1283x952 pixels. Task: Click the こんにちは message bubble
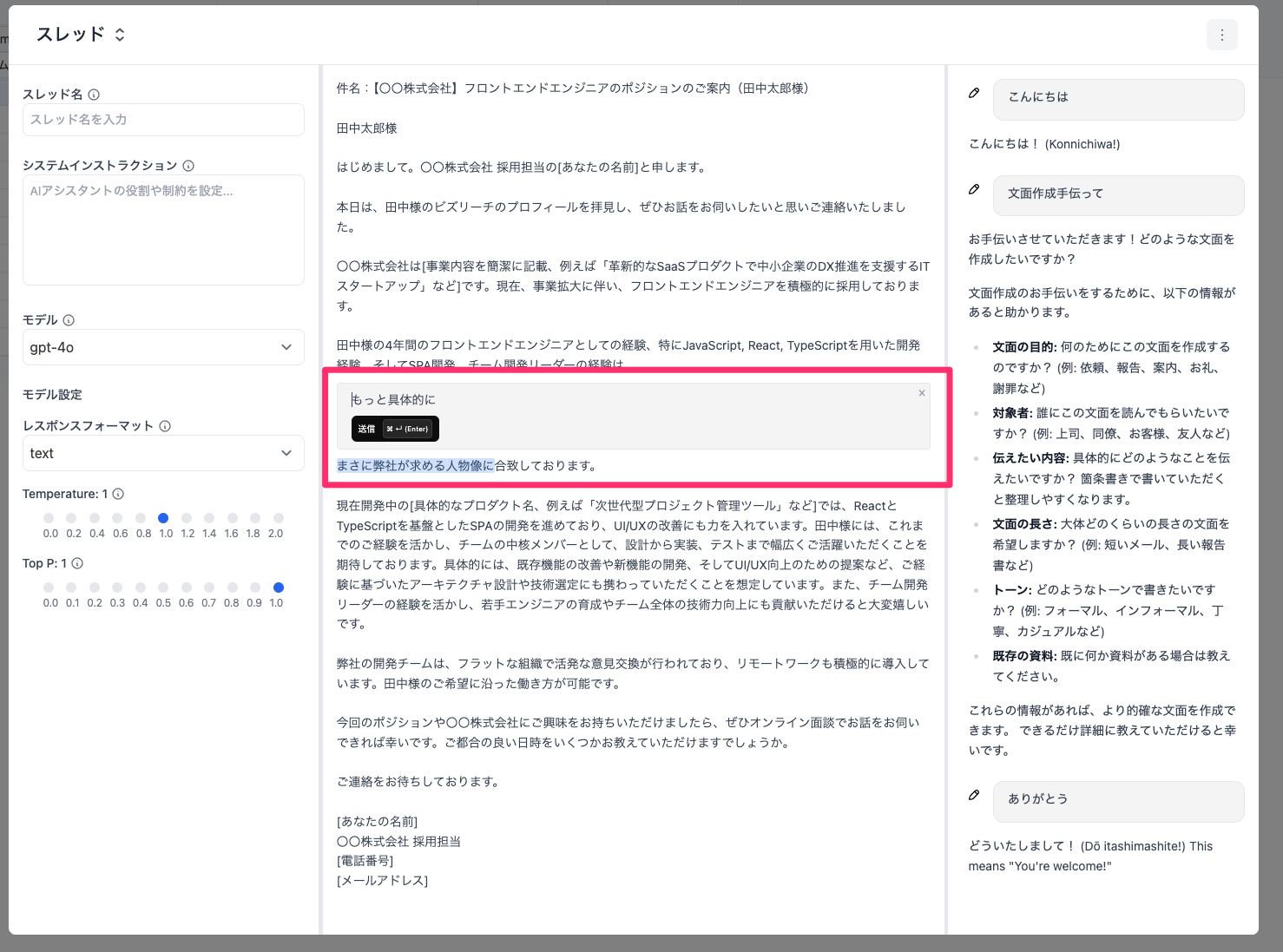pyautogui.click(x=1118, y=100)
